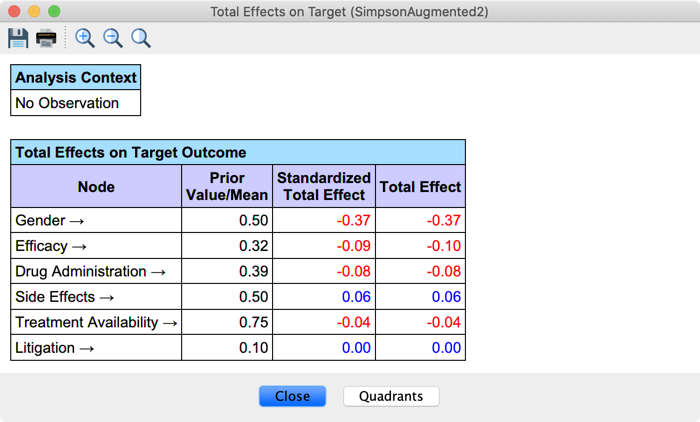
Task: Select the Prior Value/Mean column header
Action: [226, 187]
